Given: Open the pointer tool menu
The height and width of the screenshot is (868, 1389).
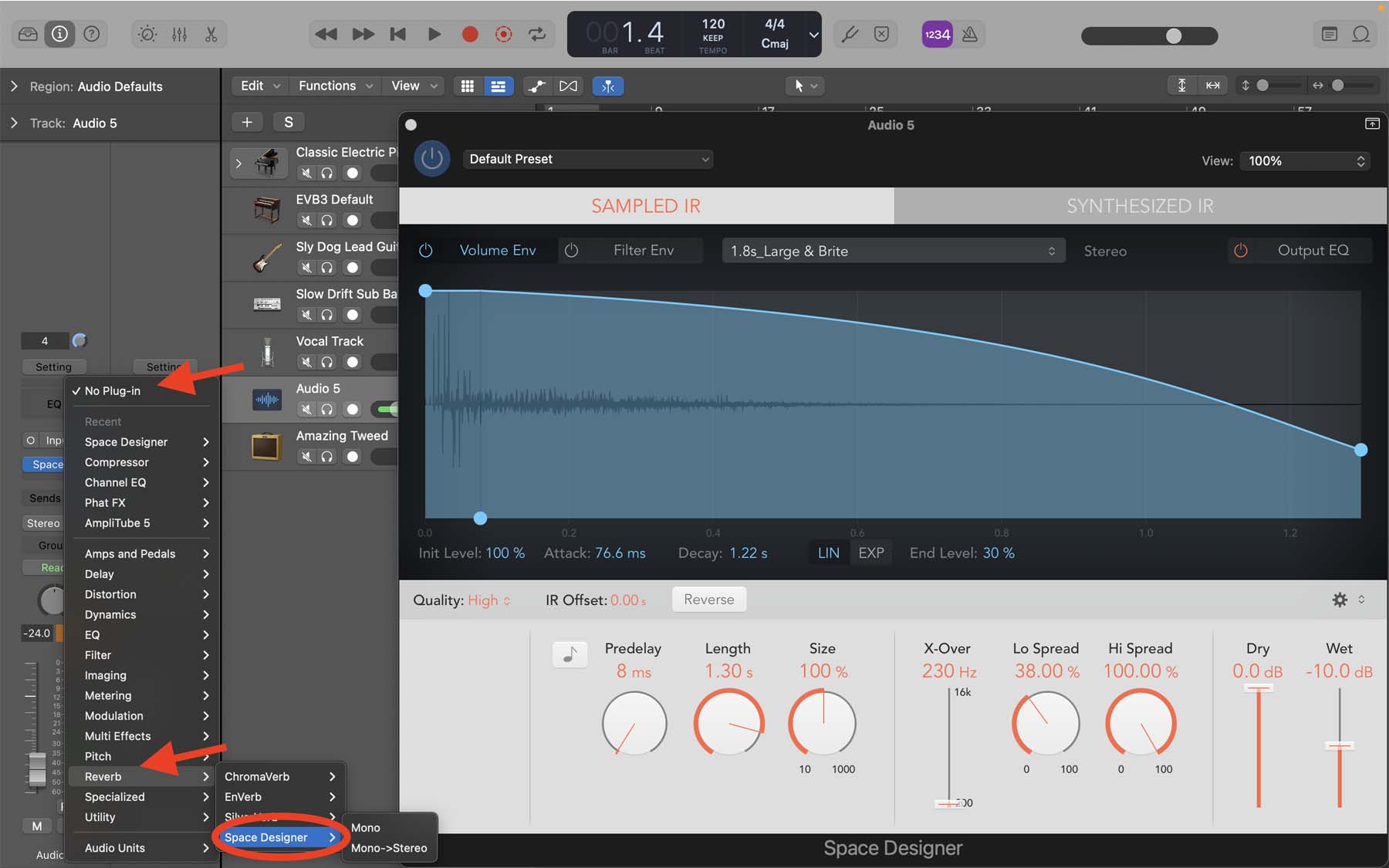Looking at the screenshot, I should (805, 86).
